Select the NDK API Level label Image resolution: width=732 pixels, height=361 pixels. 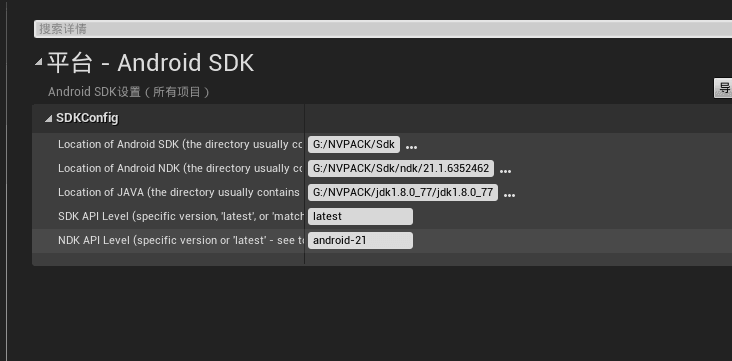point(180,241)
